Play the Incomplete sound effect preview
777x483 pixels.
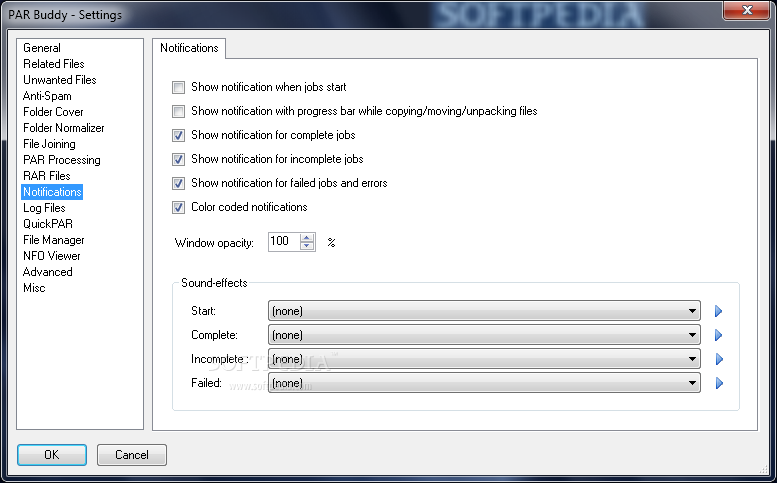[719, 359]
